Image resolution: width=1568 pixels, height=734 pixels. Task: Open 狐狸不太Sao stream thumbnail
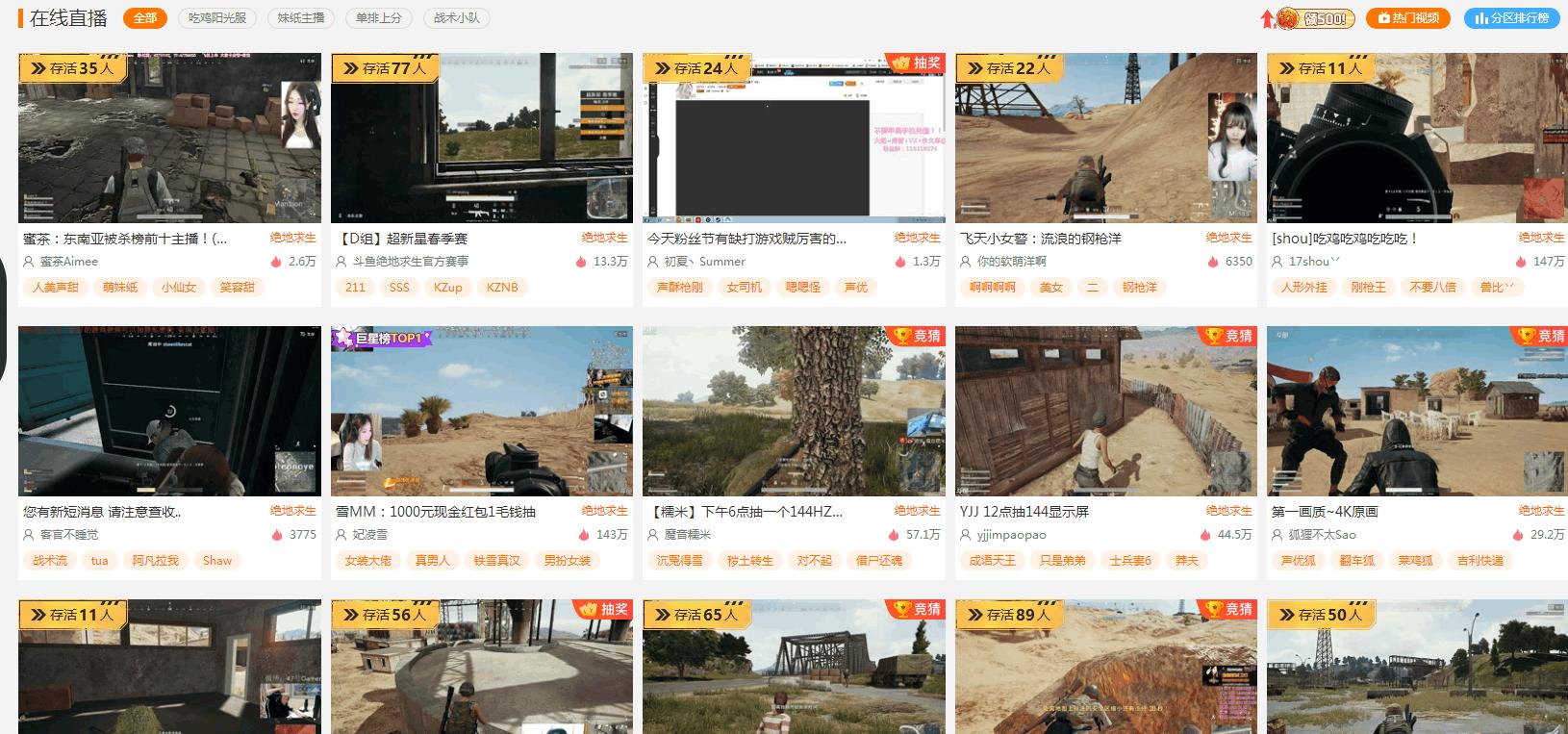pyautogui.click(x=1417, y=412)
